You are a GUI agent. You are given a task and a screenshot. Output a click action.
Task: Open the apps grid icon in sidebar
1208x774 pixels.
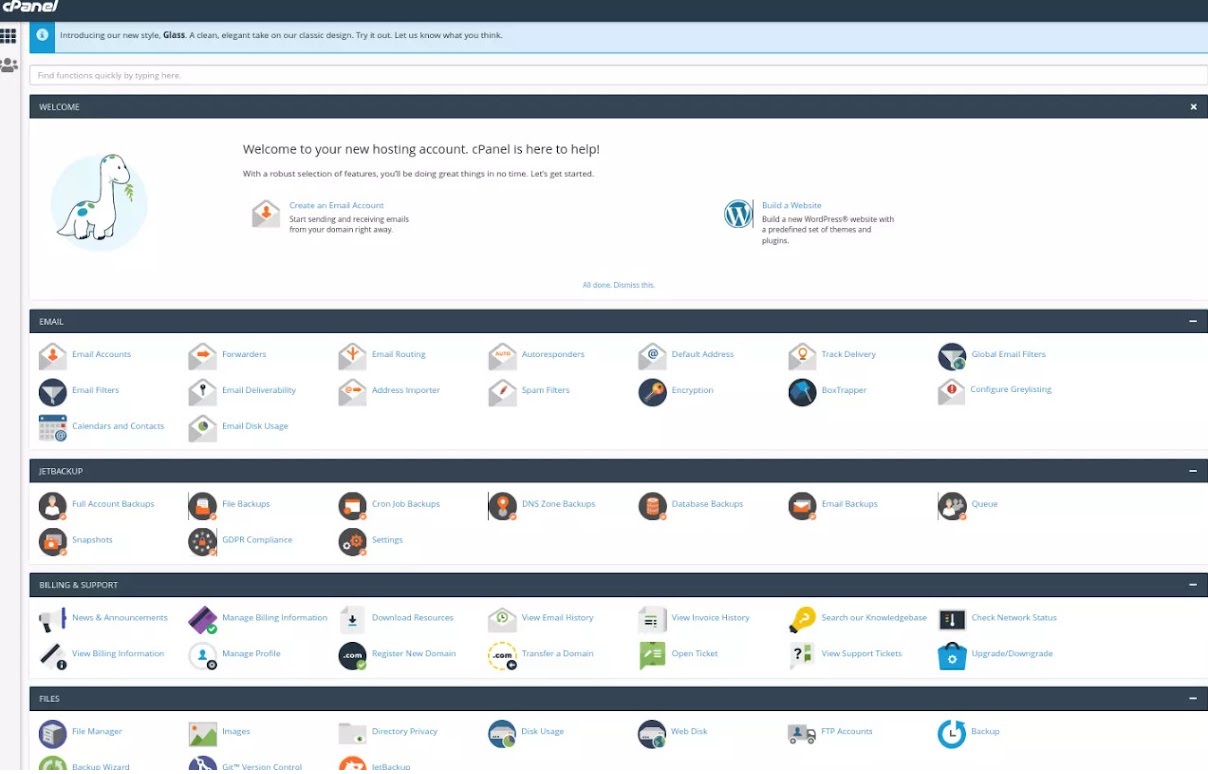[9, 36]
